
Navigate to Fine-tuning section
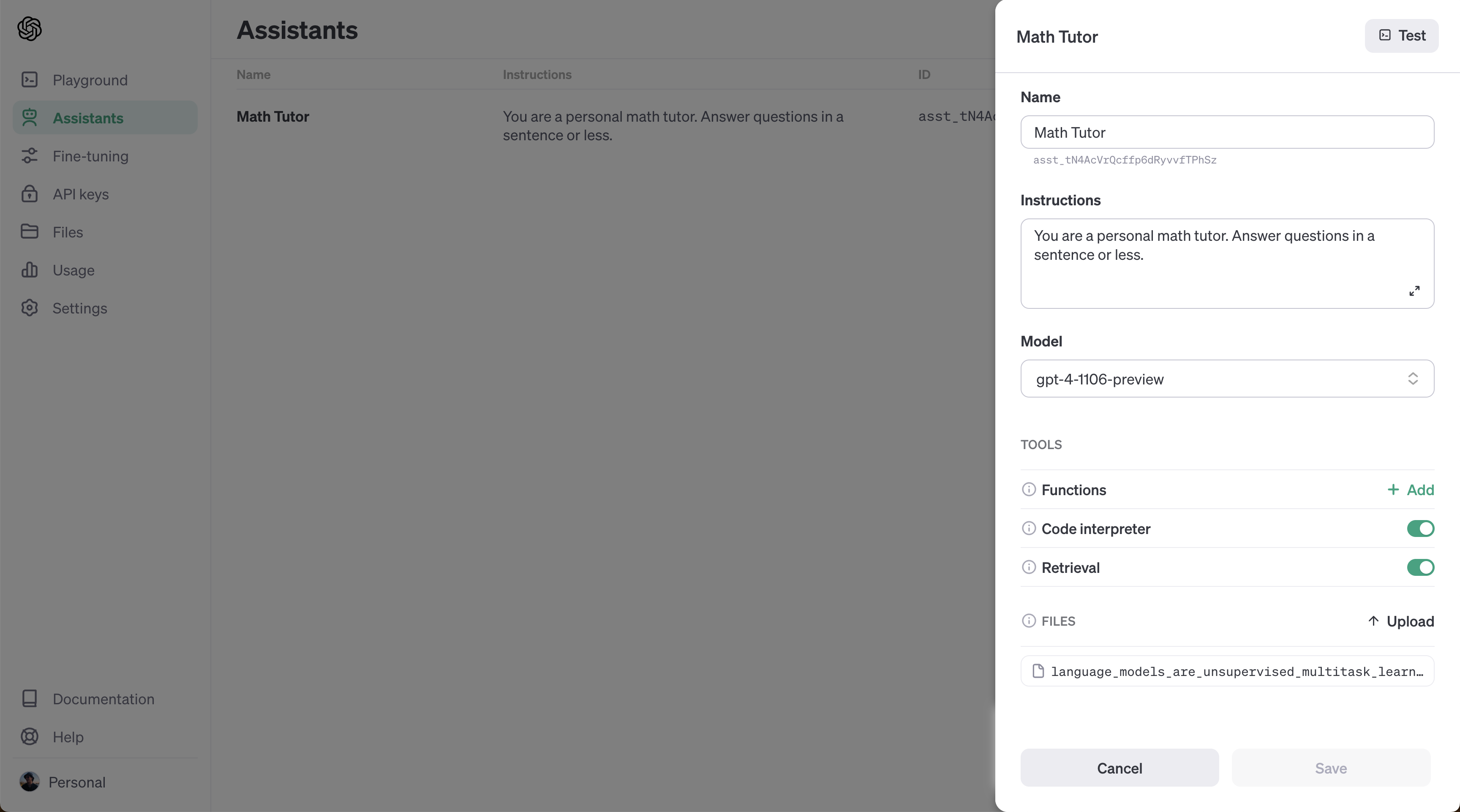coord(90,155)
